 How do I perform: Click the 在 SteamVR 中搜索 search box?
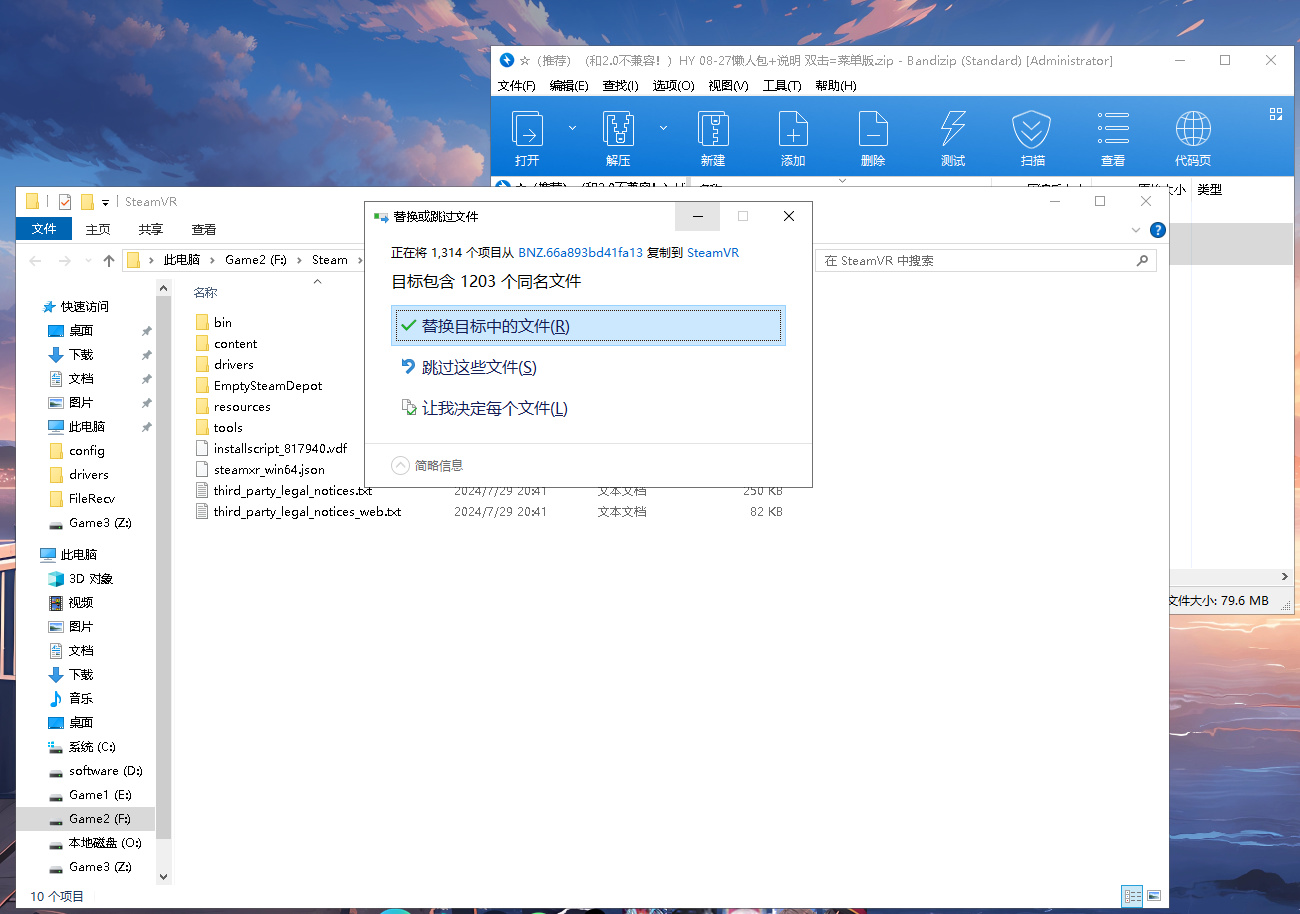pyautogui.click(x=986, y=261)
